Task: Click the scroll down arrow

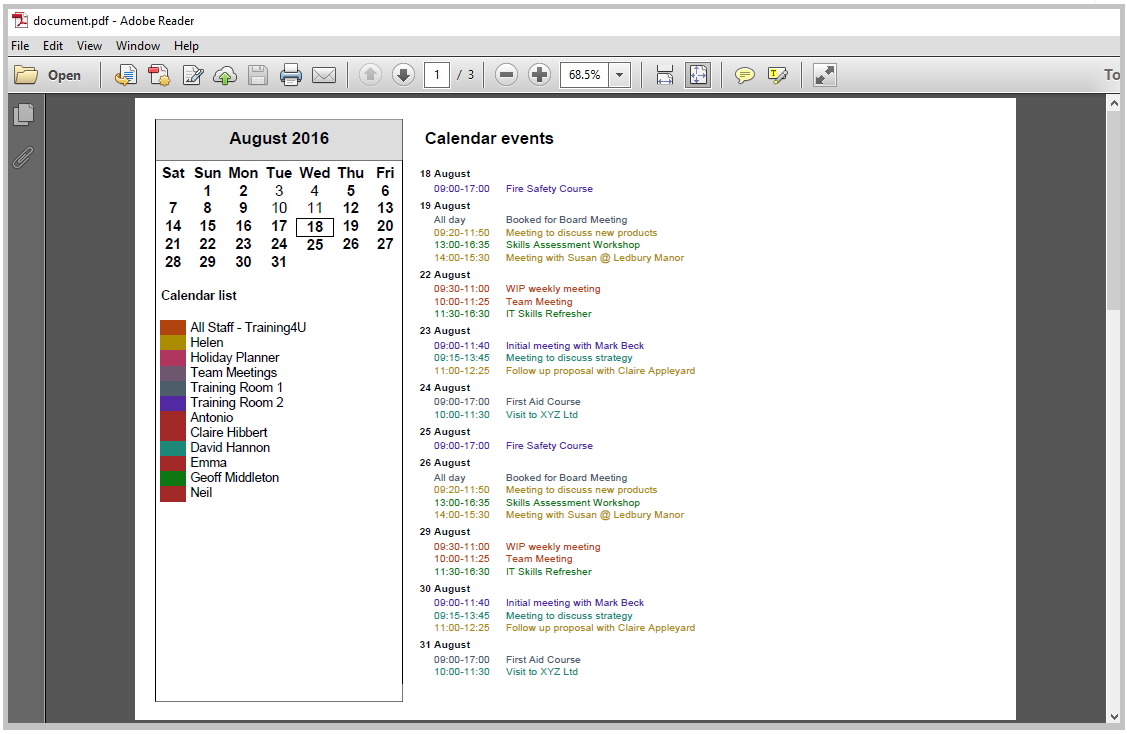Action: pyautogui.click(x=1114, y=716)
